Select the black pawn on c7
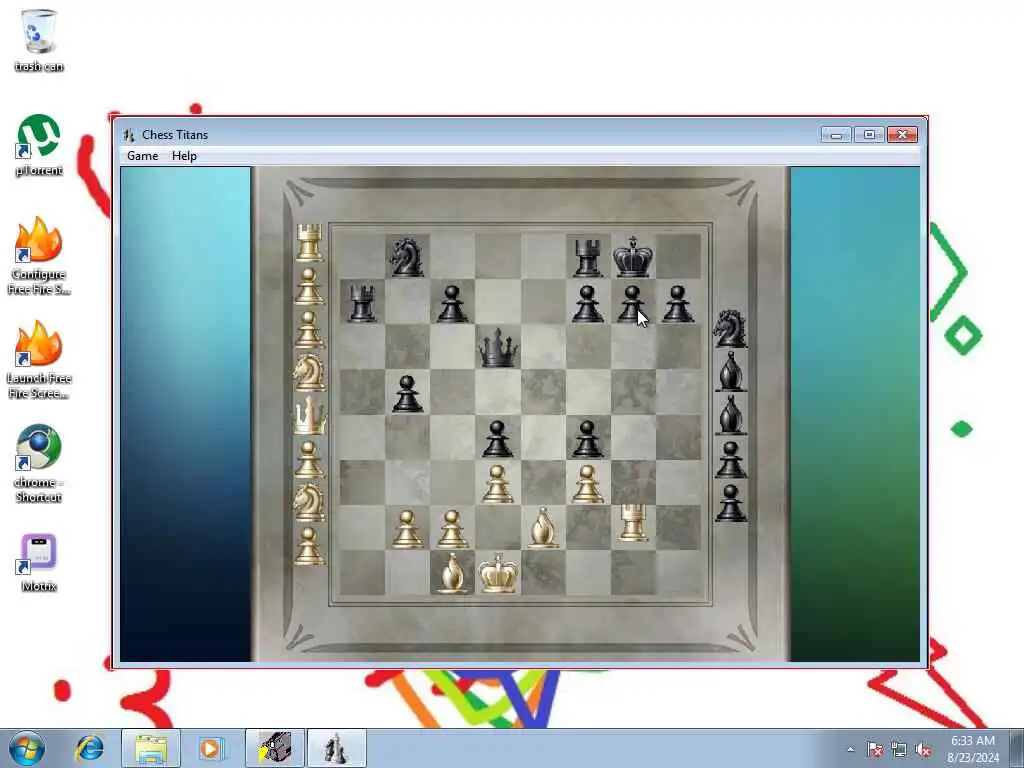The height and width of the screenshot is (768, 1024). [452, 304]
